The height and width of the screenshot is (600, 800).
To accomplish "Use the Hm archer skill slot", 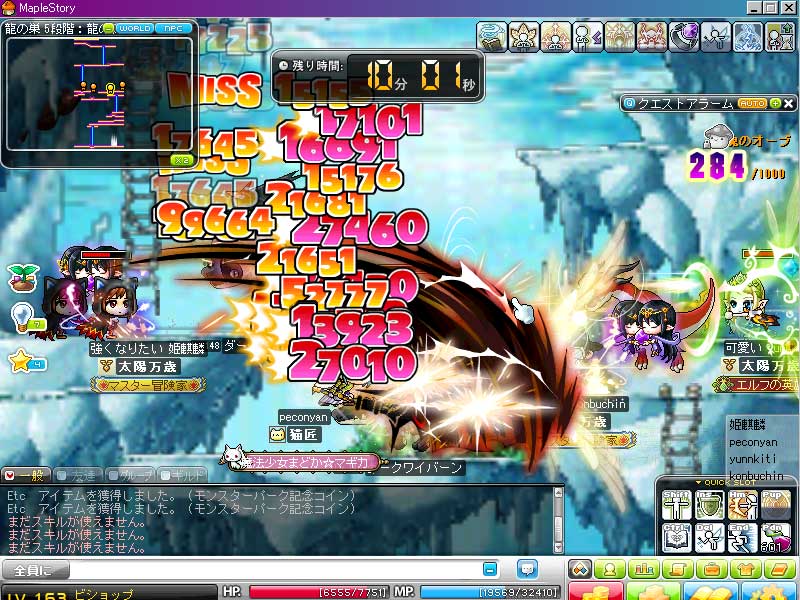I will click(742, 505).
